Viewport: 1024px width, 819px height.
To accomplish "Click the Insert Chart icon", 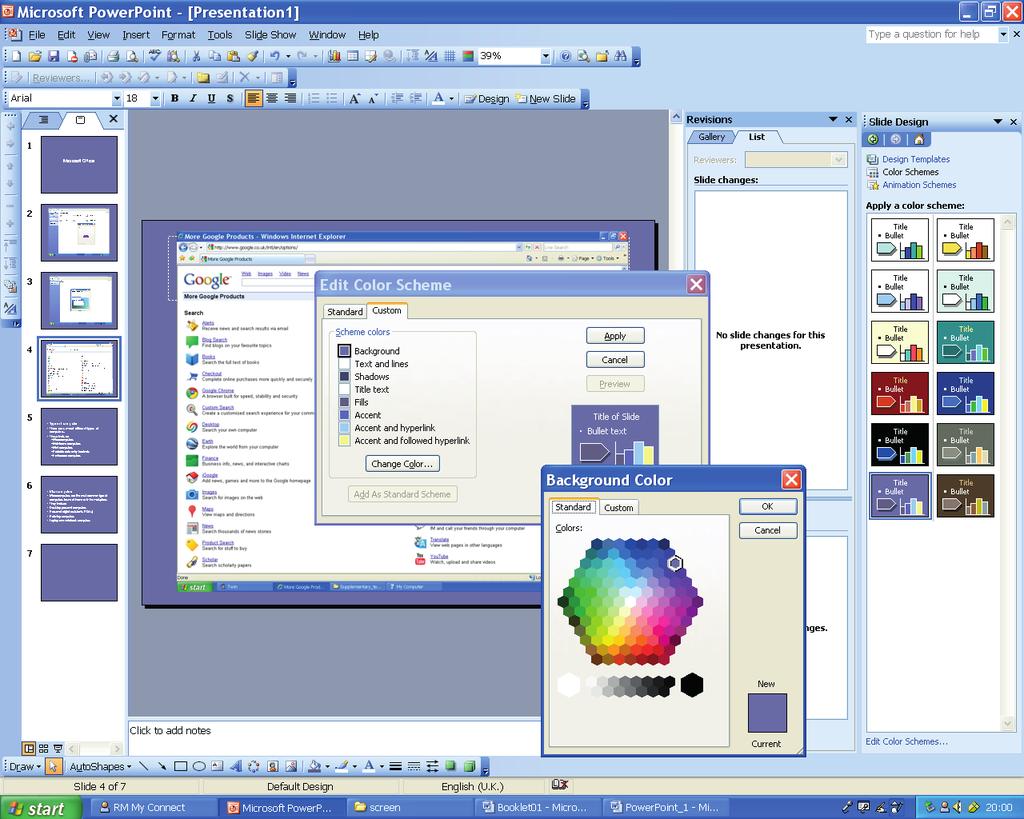I will [334, 57].
